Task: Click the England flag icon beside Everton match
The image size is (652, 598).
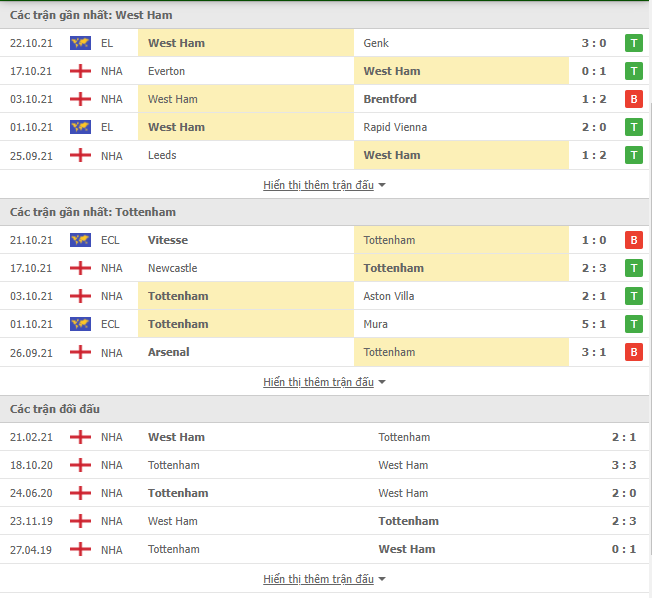Action: [x=80, y=71]
